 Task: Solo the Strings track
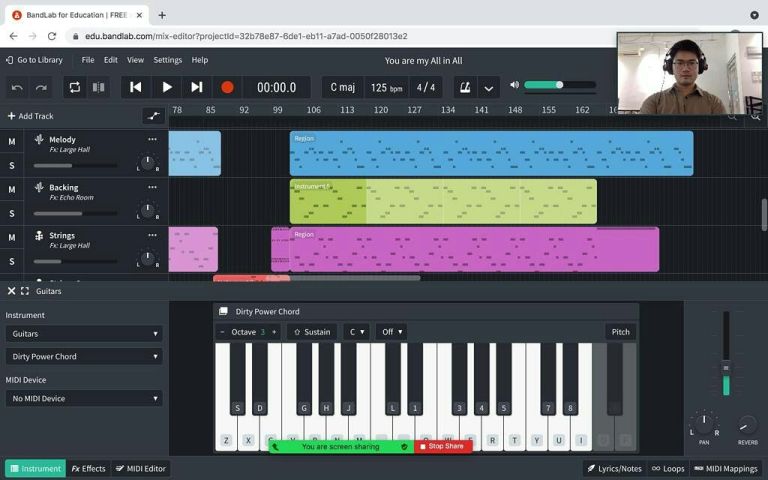[x=12, y=262]
